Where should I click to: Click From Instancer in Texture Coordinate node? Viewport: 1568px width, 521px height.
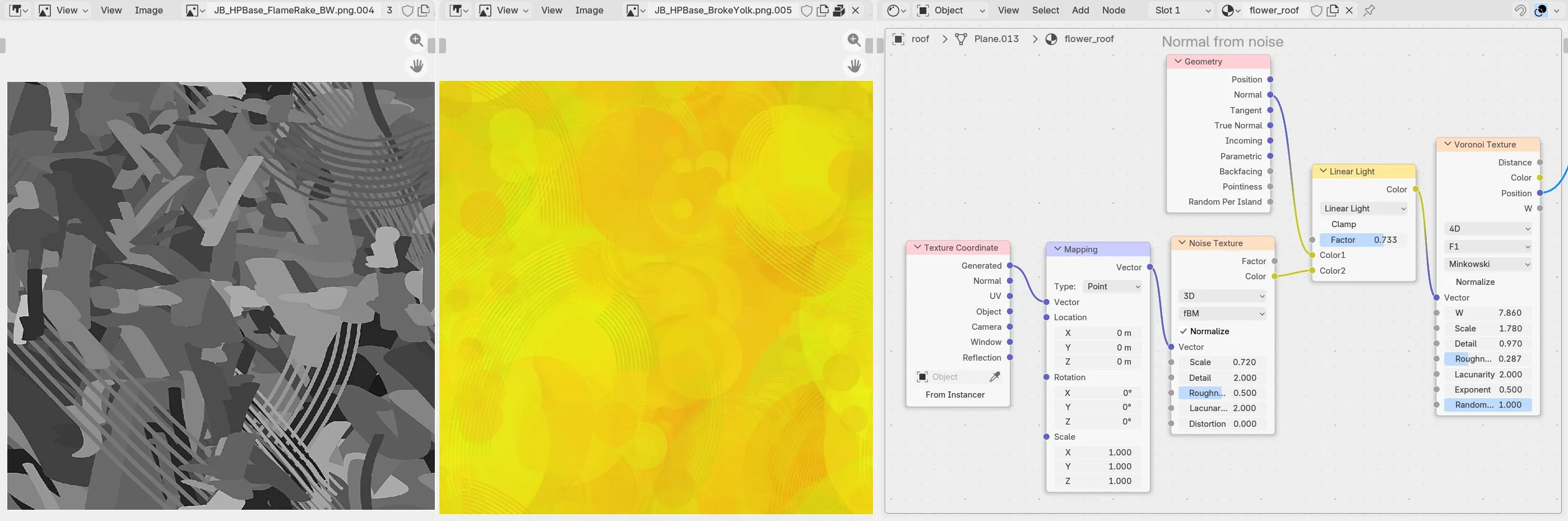click(x=954, y=395)
